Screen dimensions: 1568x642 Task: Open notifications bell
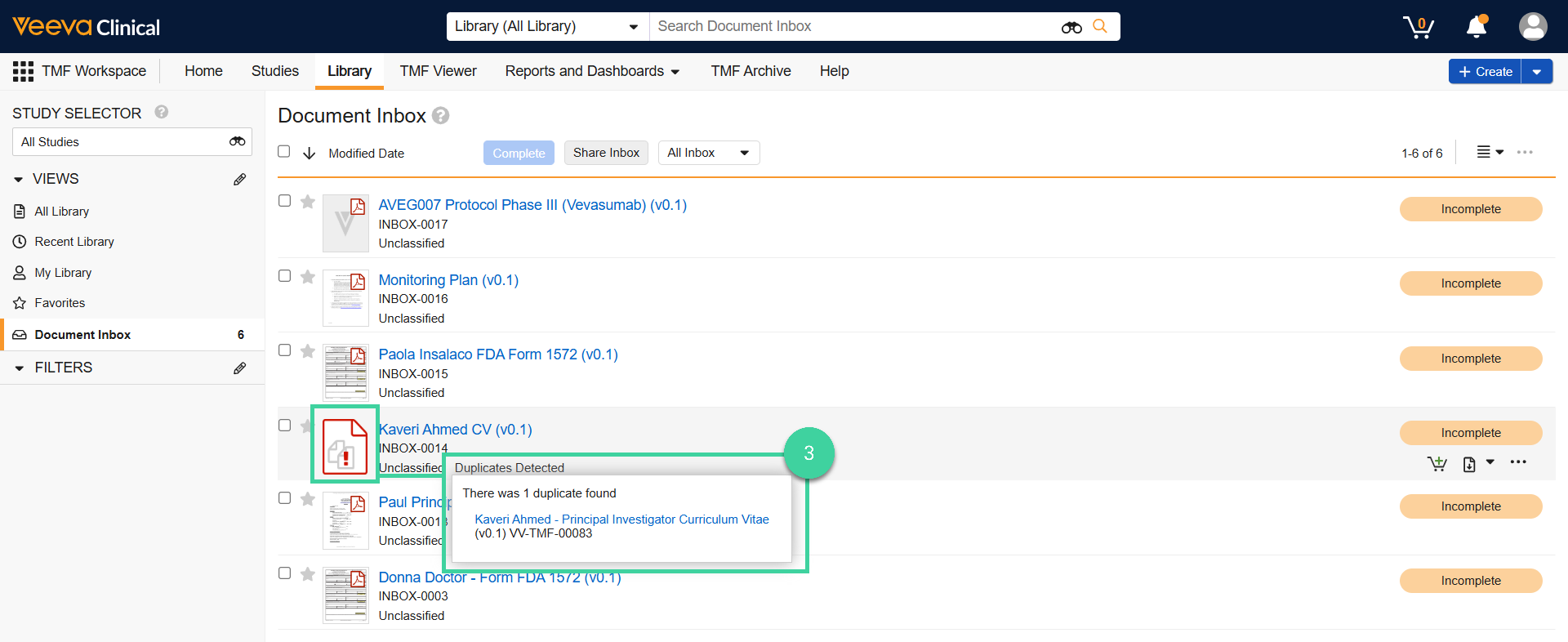1477,26
